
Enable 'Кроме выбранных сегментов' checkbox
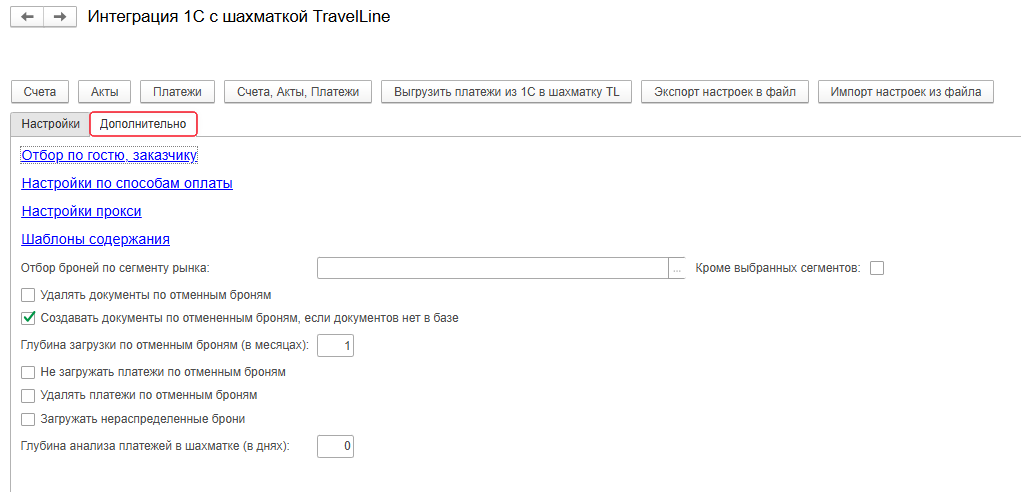point(877,268)
